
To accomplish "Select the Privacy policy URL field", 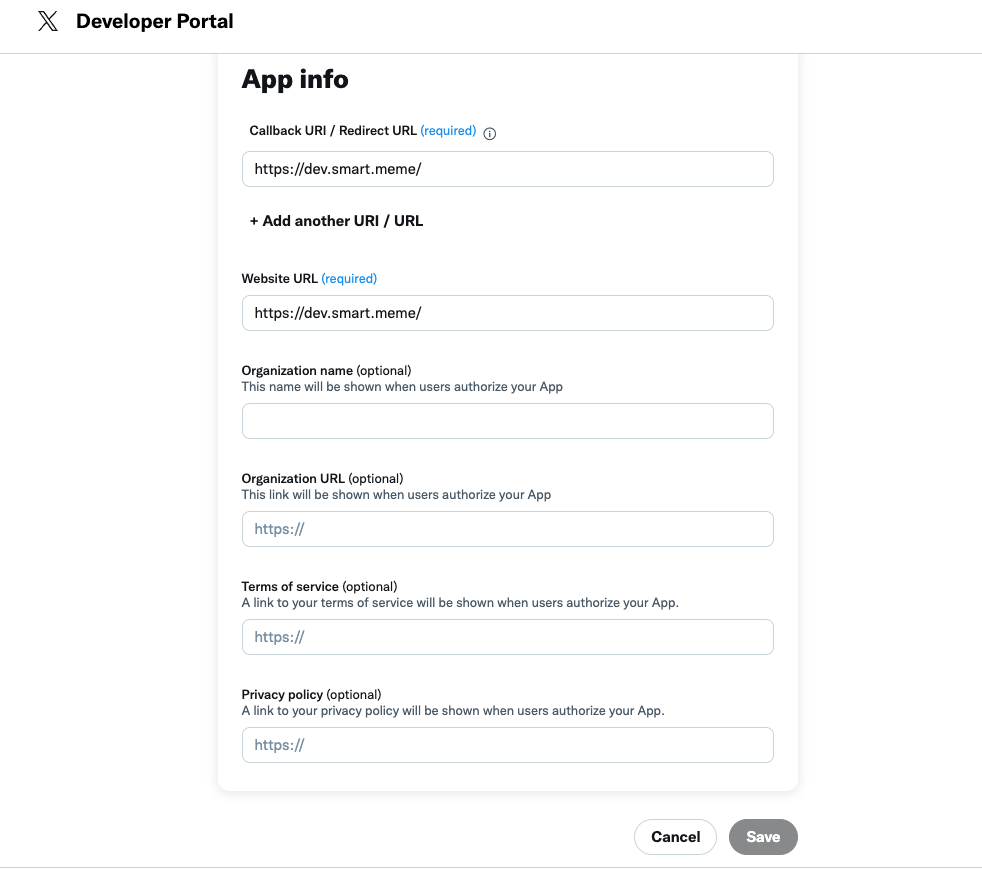I will (x=507, y=745).
